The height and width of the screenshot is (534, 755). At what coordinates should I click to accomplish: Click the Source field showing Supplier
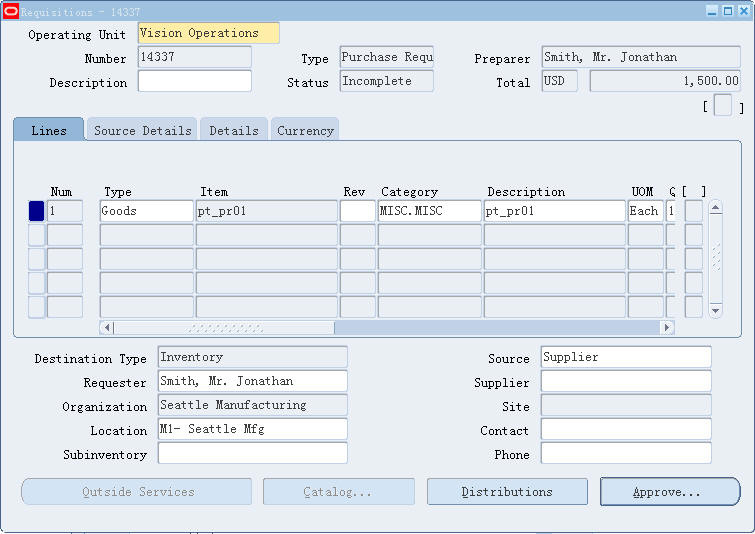tap(626, 357)
